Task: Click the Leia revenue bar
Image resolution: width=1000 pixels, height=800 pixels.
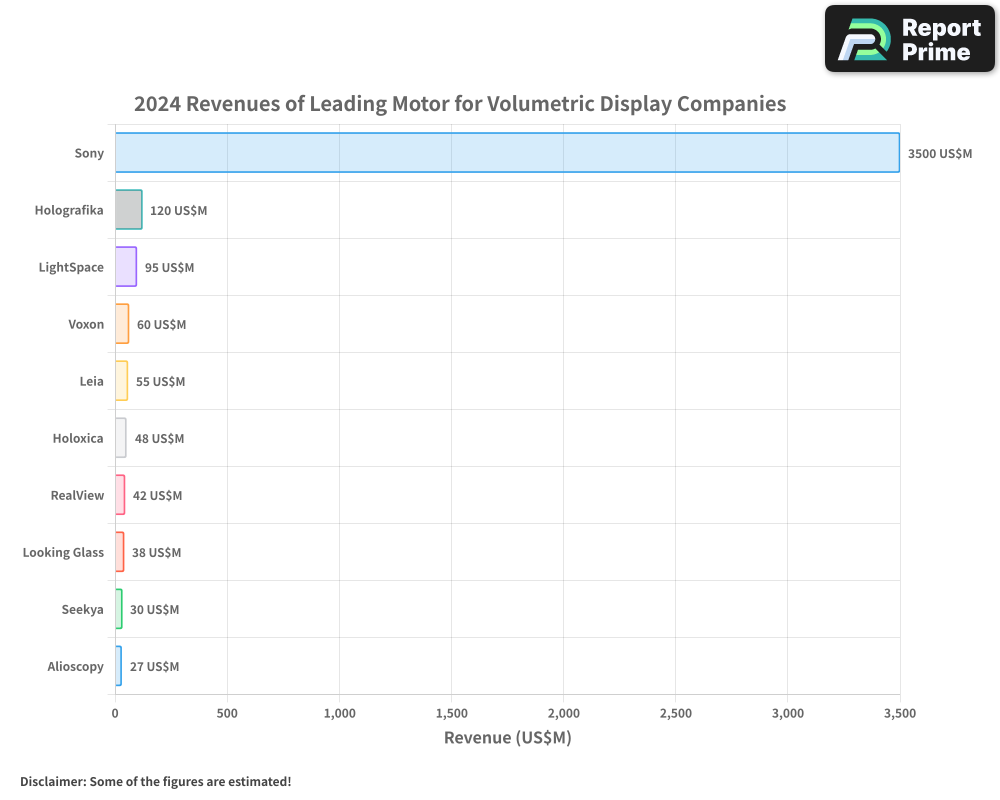Action: [120, 381]
